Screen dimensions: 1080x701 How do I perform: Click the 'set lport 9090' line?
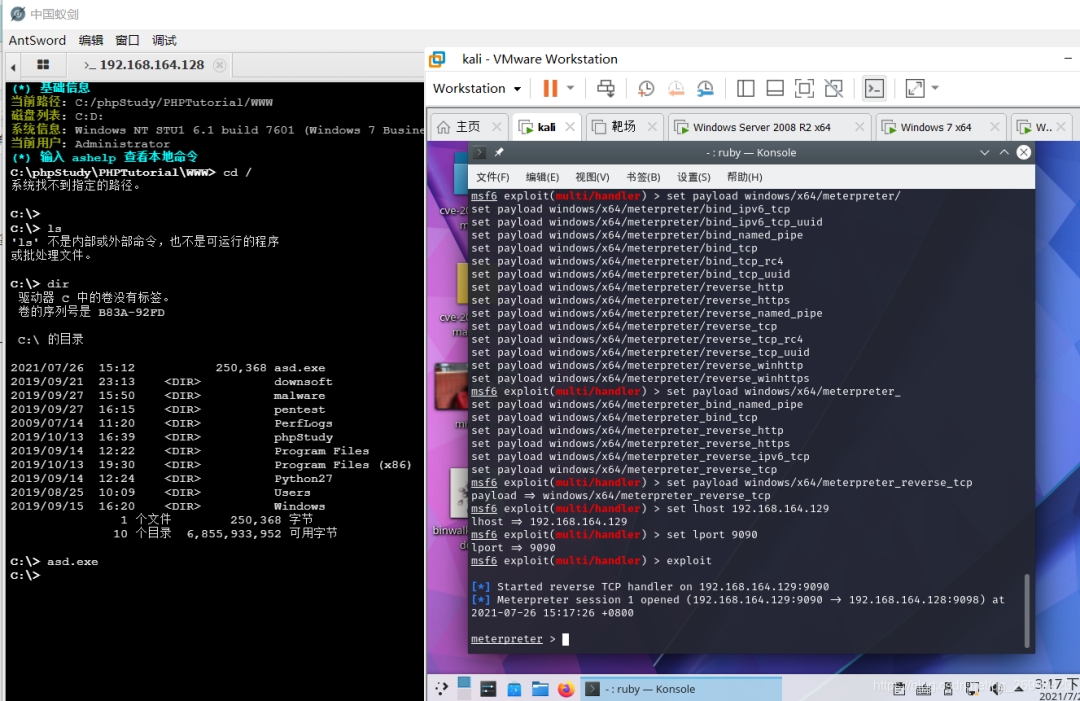click(712, 534)
